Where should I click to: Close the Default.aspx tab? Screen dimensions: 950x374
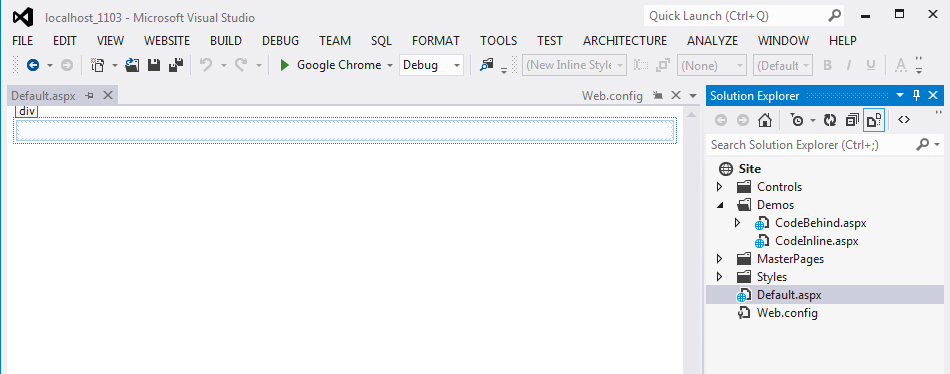(108, 95)
